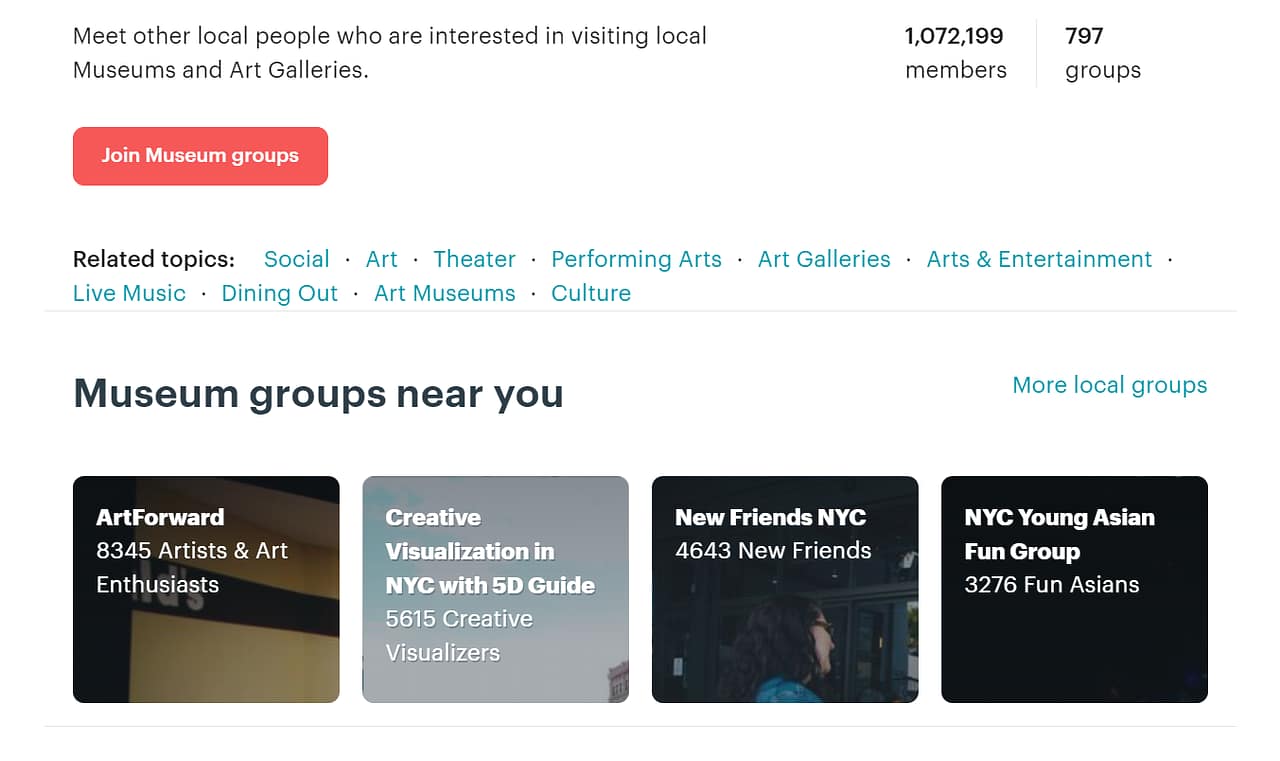Open the ArtForward group card

205,589
